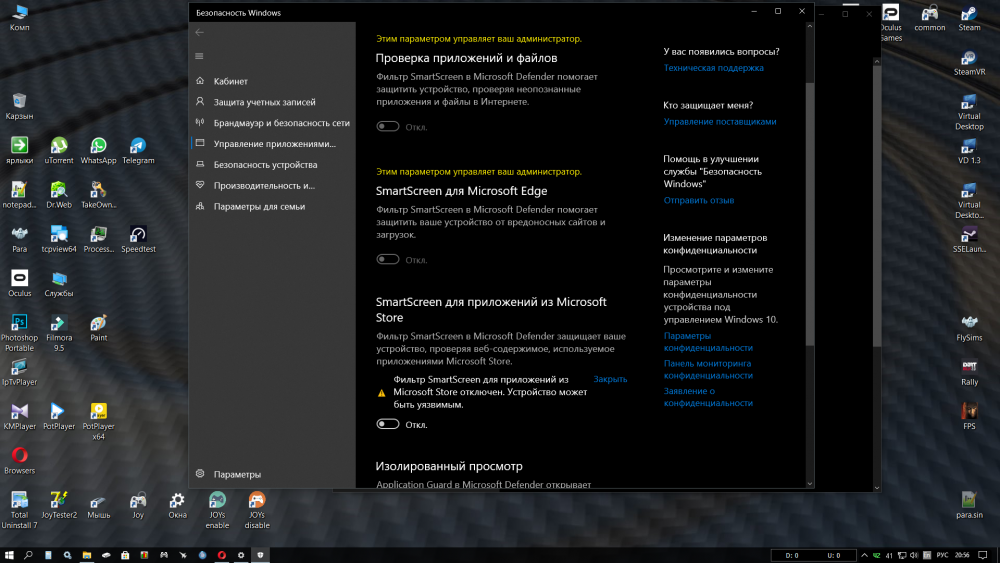
Task: Toggle SmartScreen for Microsoft Store apps switch
Action: 388,424
